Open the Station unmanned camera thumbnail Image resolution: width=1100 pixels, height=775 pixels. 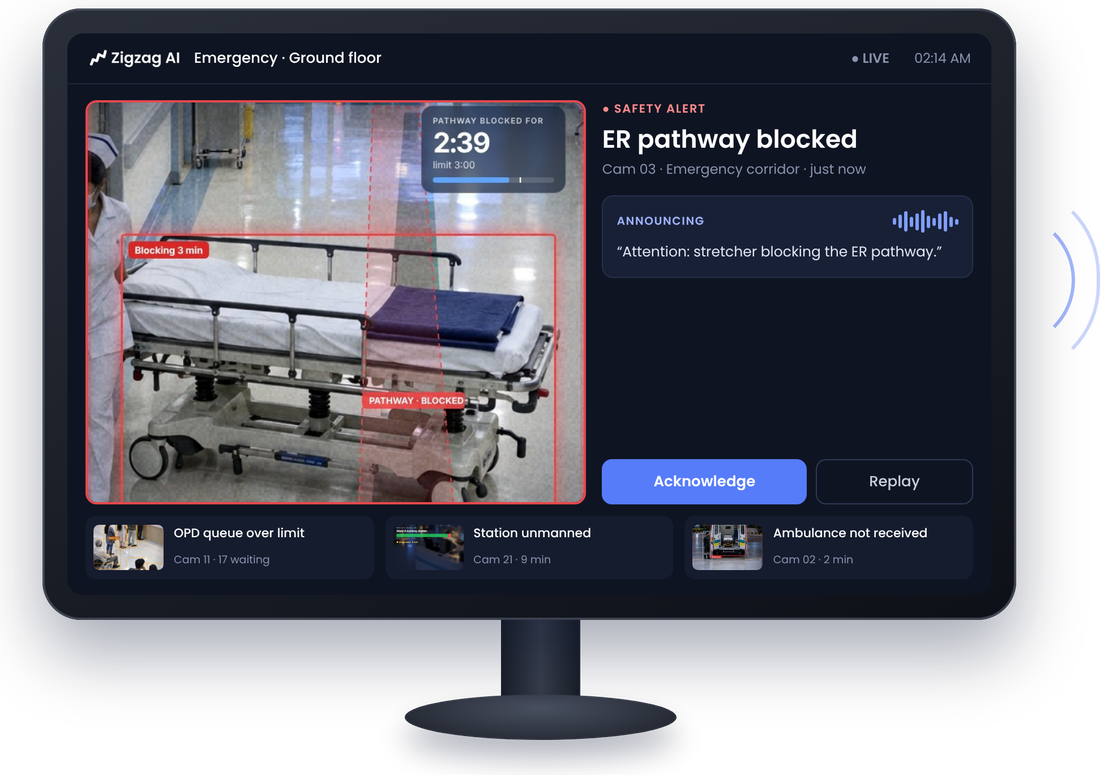tap(428, 547)
